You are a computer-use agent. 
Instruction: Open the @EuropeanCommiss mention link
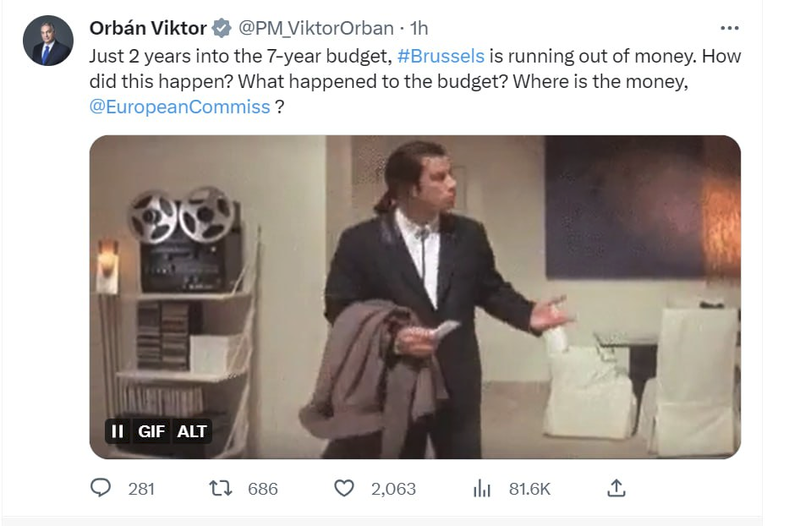click(180, 107)
